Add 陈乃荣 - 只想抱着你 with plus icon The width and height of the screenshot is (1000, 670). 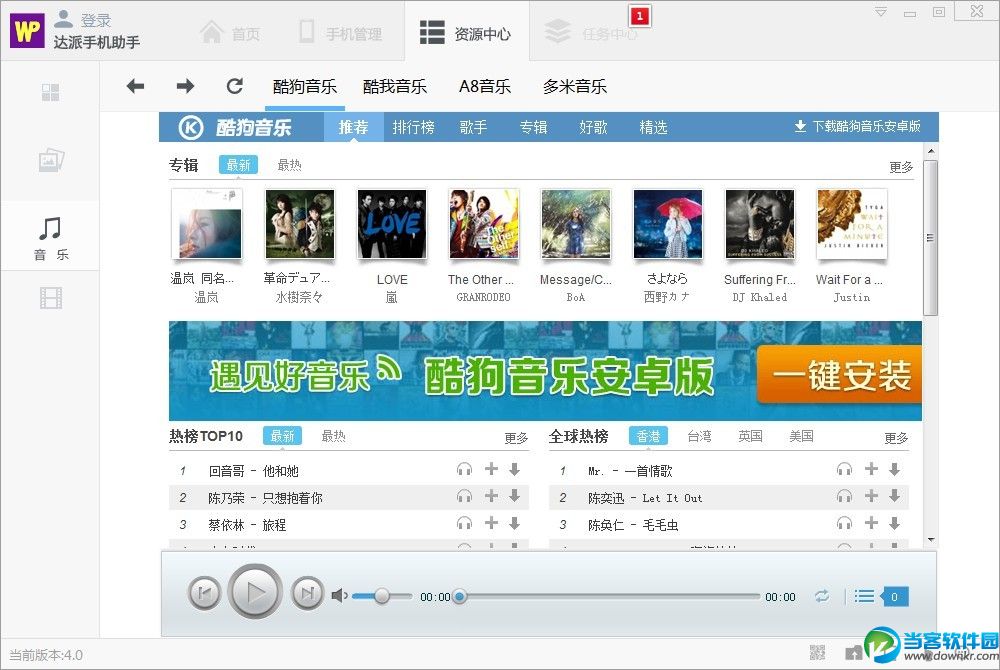click(x=491, y=495)
